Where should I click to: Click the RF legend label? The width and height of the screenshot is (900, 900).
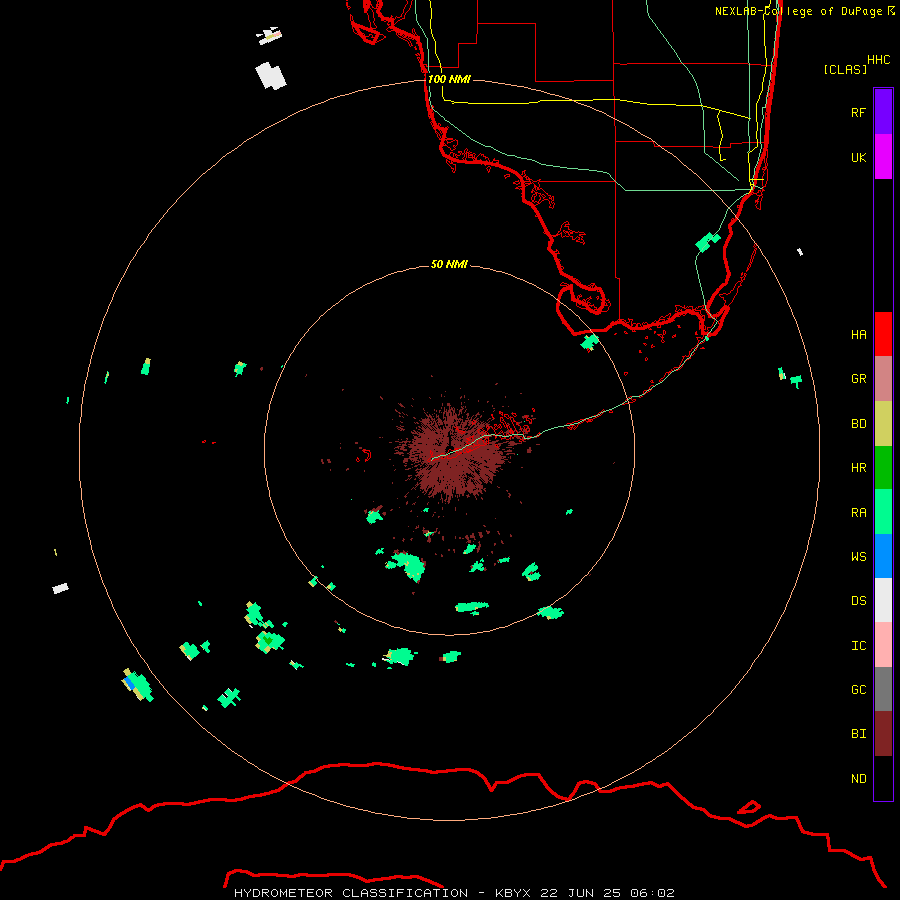click(858, 112)
